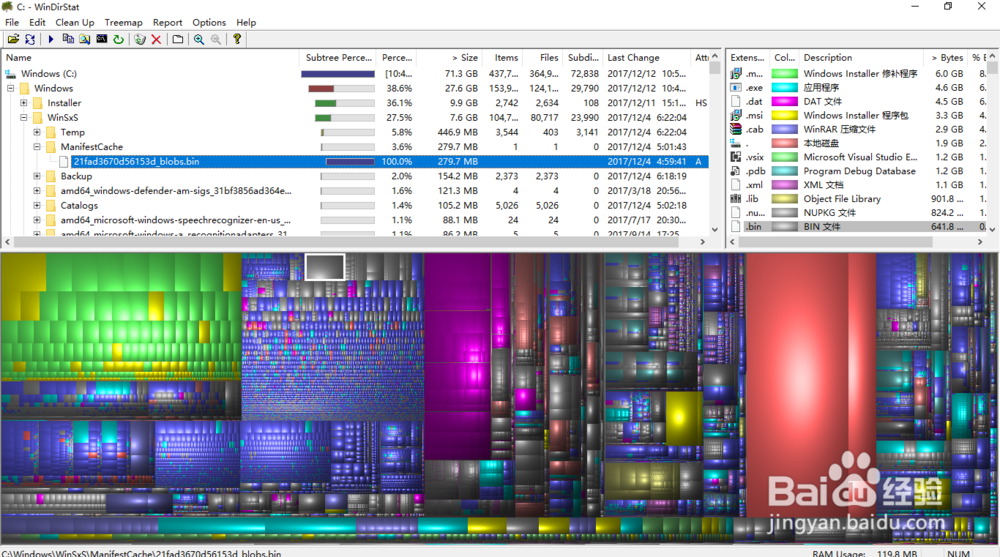Select the Catalogs folder row

pyautogui.click(x=356, y=205)
